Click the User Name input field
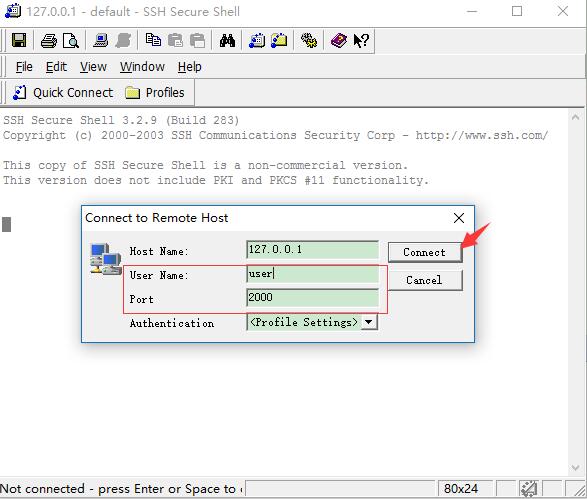The image size is (587, 499). click(x=313, y=274)
